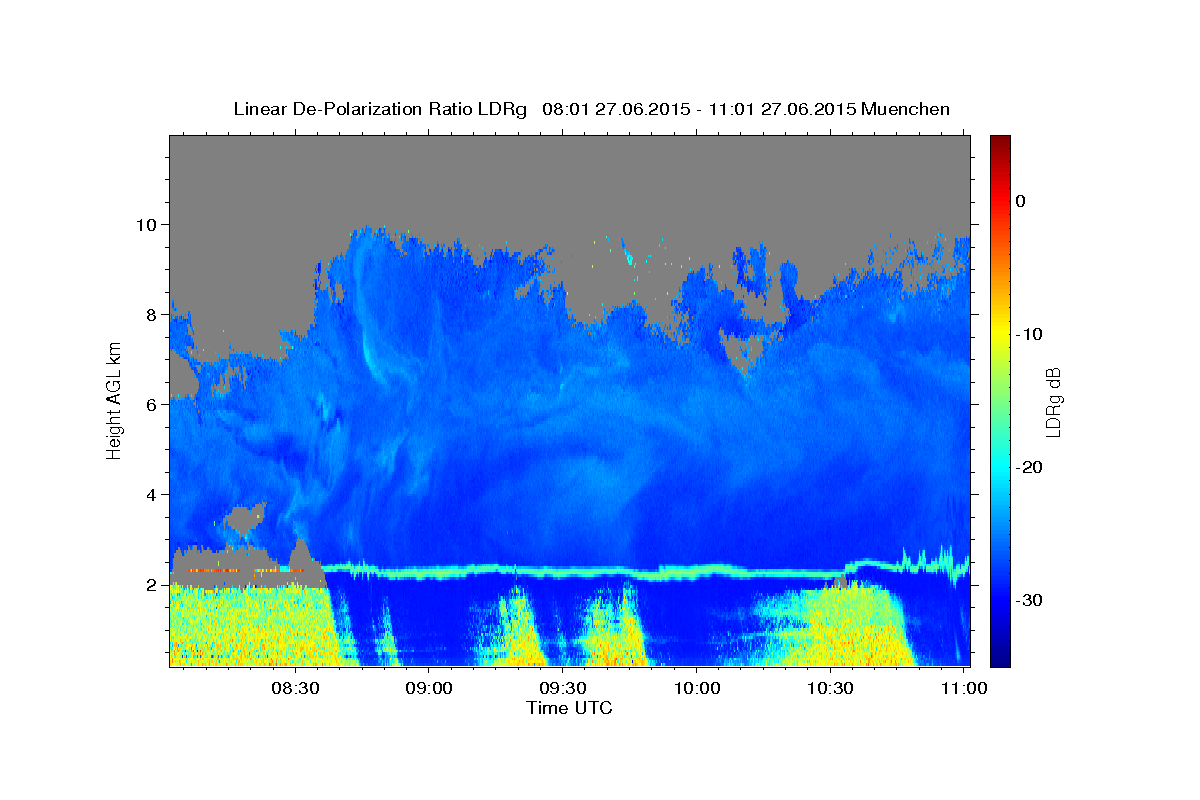Screen dimensions: 1200x800
Task: Click the plot title 'Linear De-Polarization Ratio LDRg'
Action: (380, 109)
